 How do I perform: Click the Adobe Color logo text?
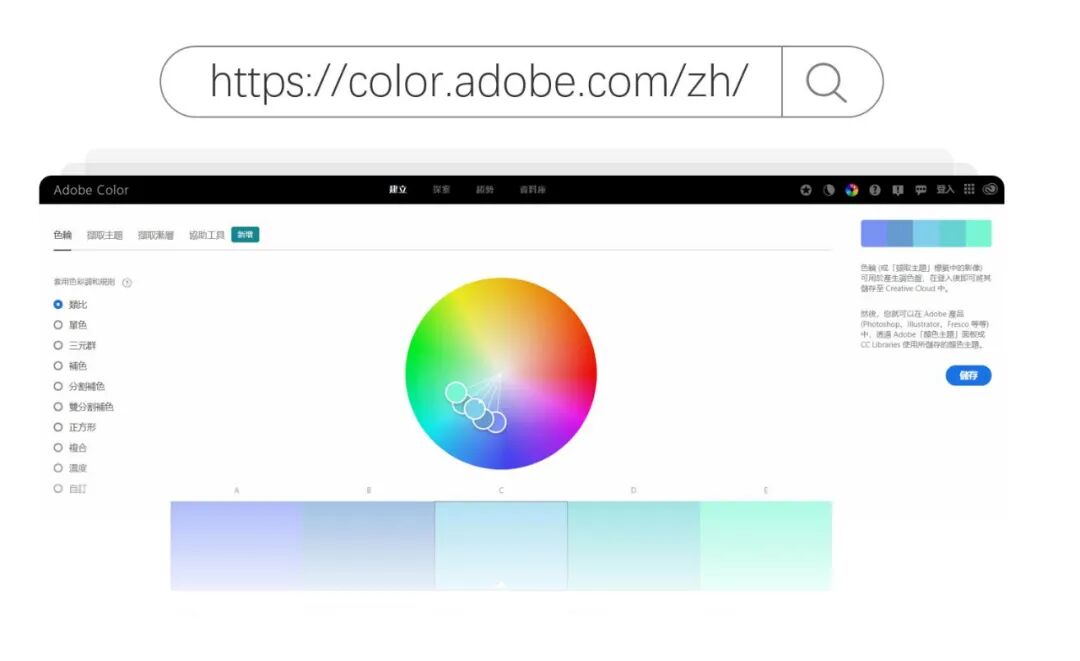91,190
